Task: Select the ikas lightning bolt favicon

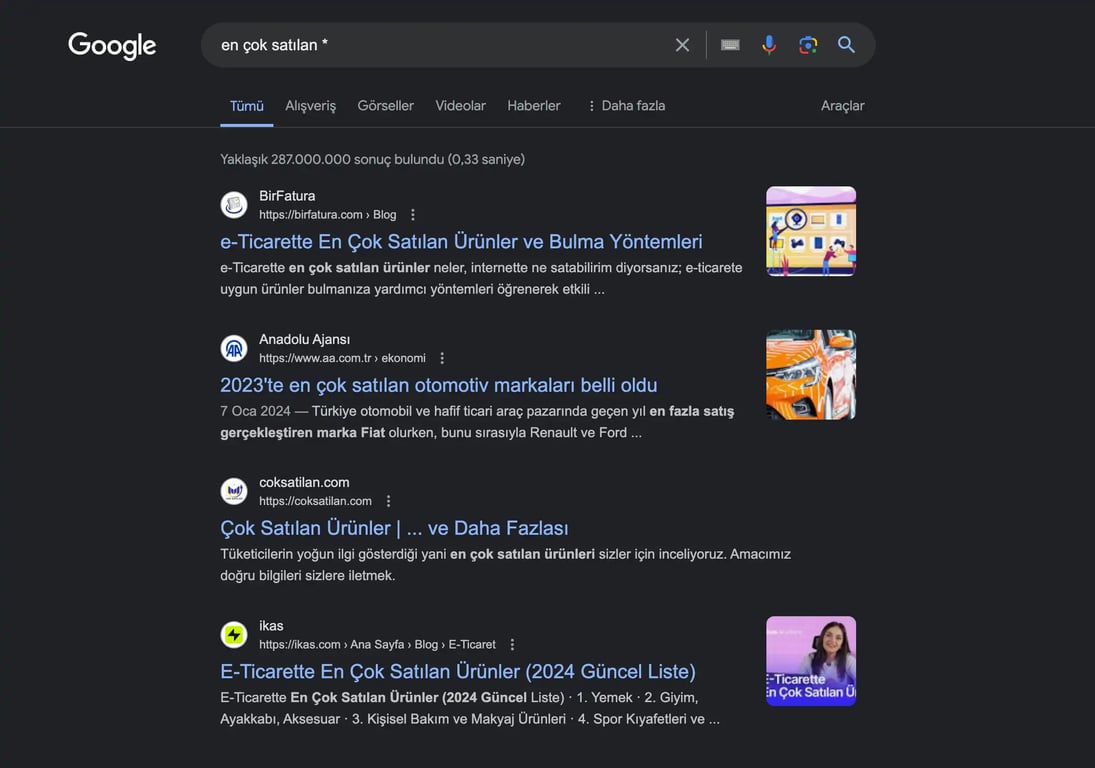Action: pos(234,634)
